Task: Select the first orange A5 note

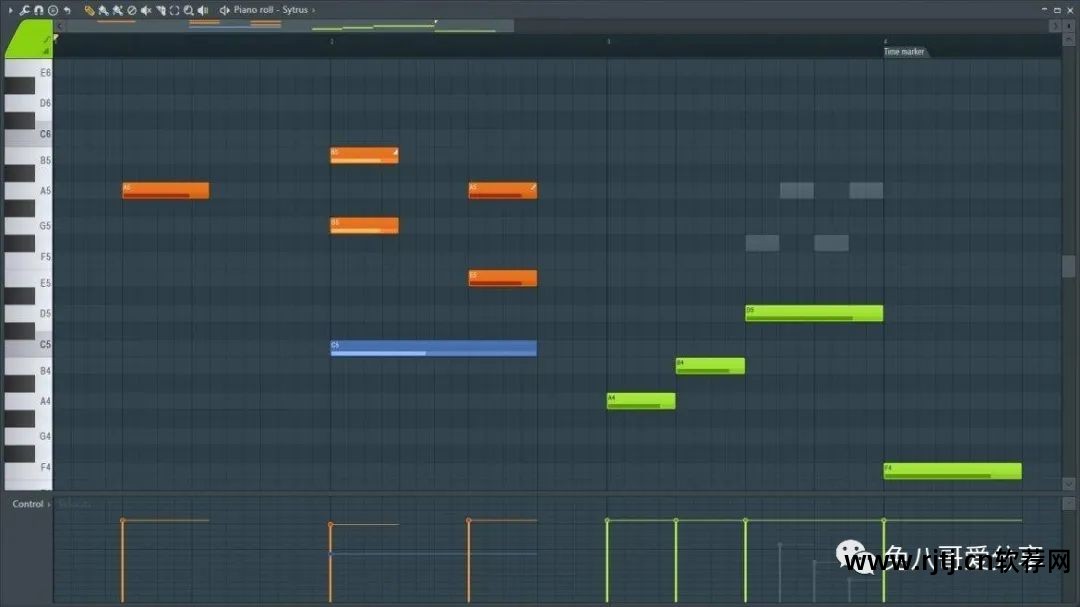Action: [x=165, y=190]
